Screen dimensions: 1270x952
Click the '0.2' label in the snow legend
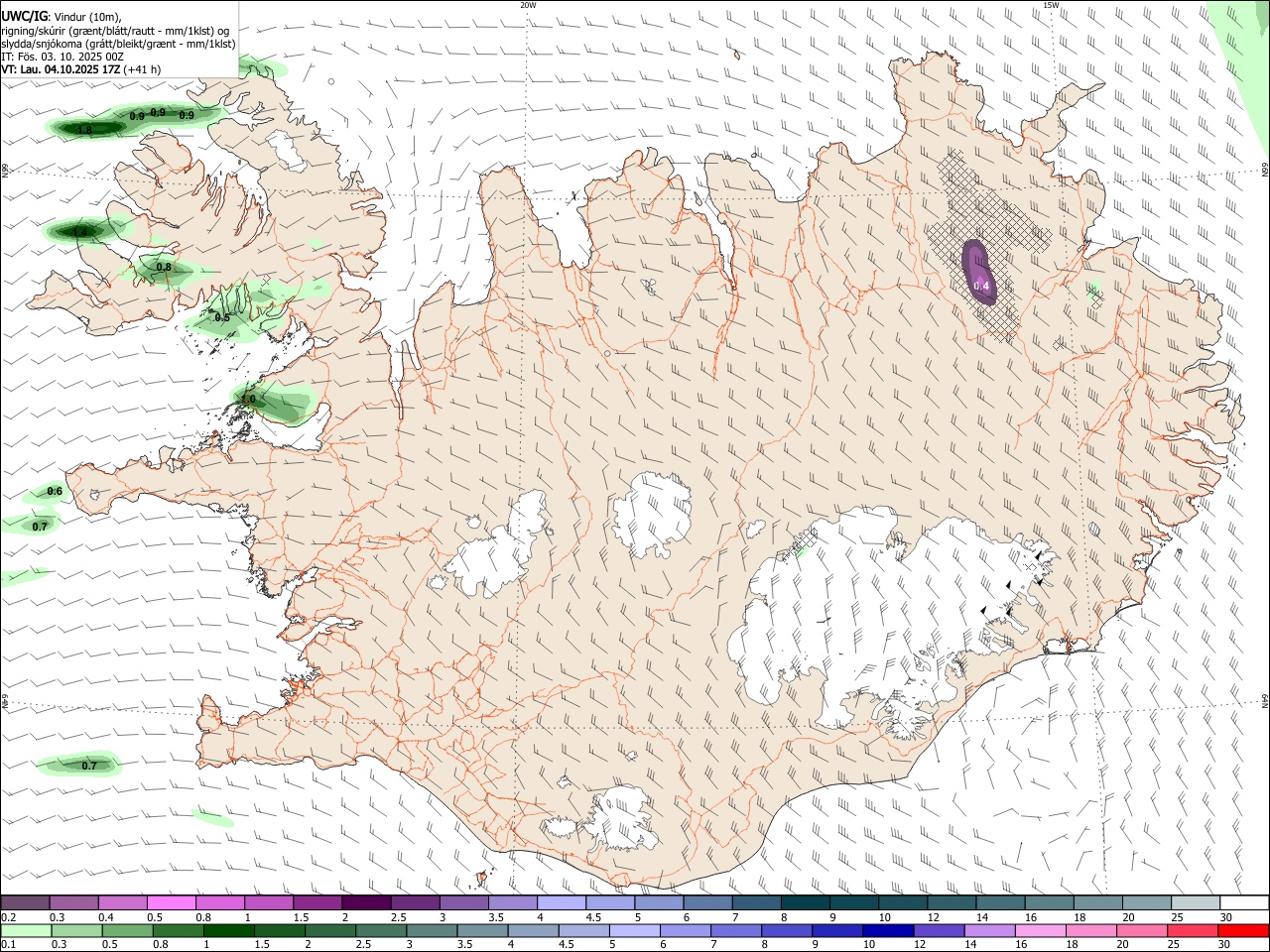click(8, 917)
